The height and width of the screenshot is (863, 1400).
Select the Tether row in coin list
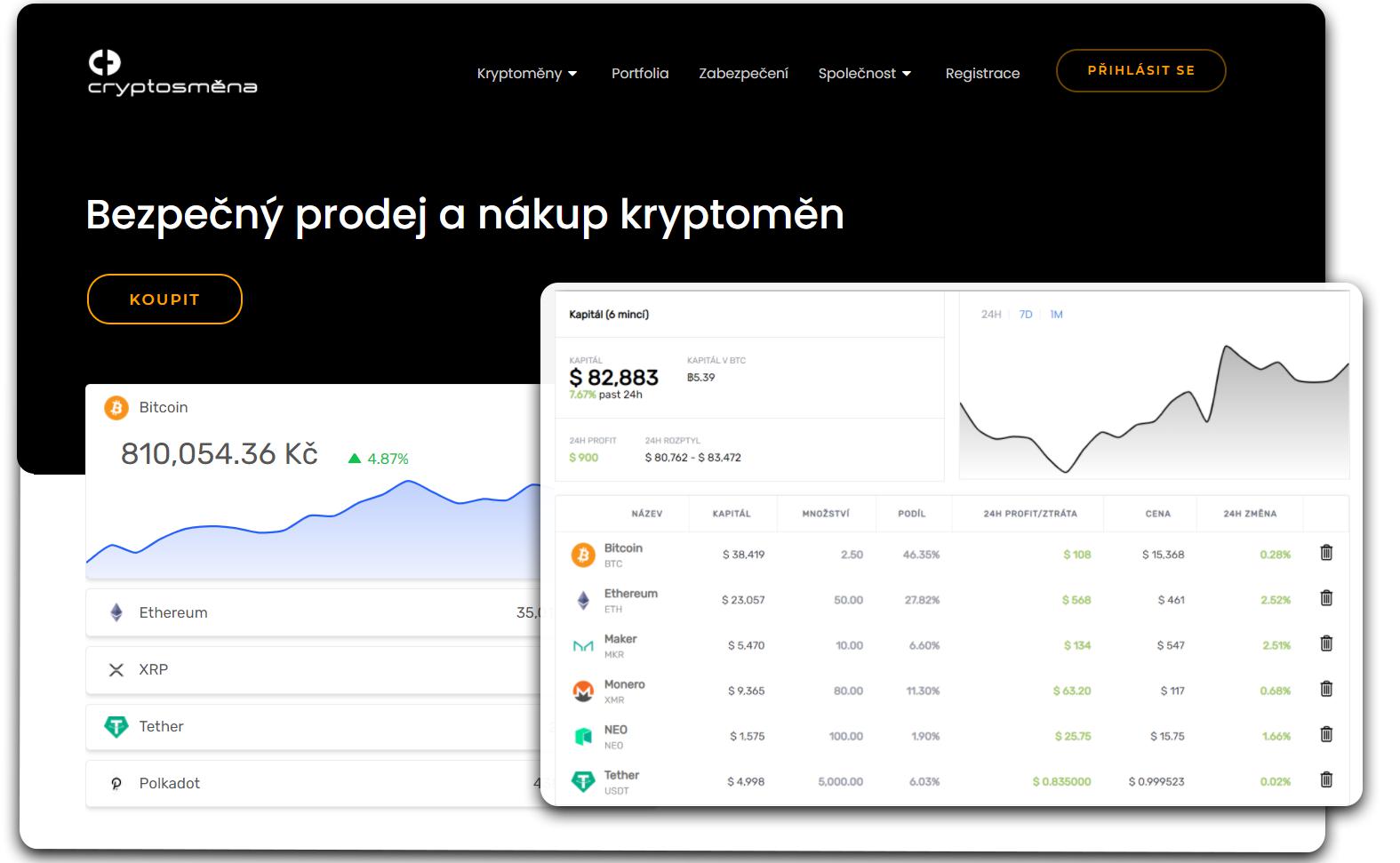click(314, 726)
